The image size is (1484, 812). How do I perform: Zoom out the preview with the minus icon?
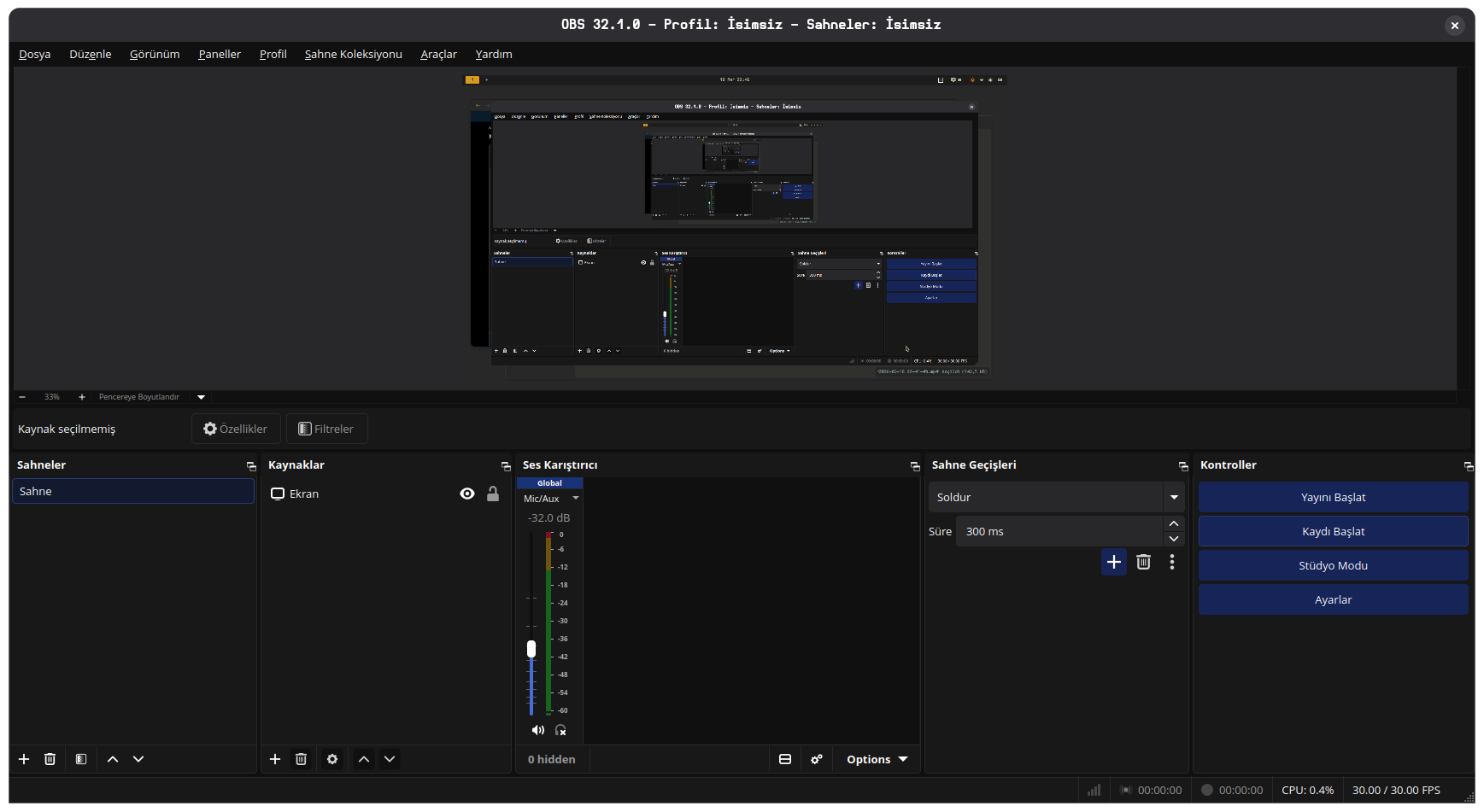(22, 397)
